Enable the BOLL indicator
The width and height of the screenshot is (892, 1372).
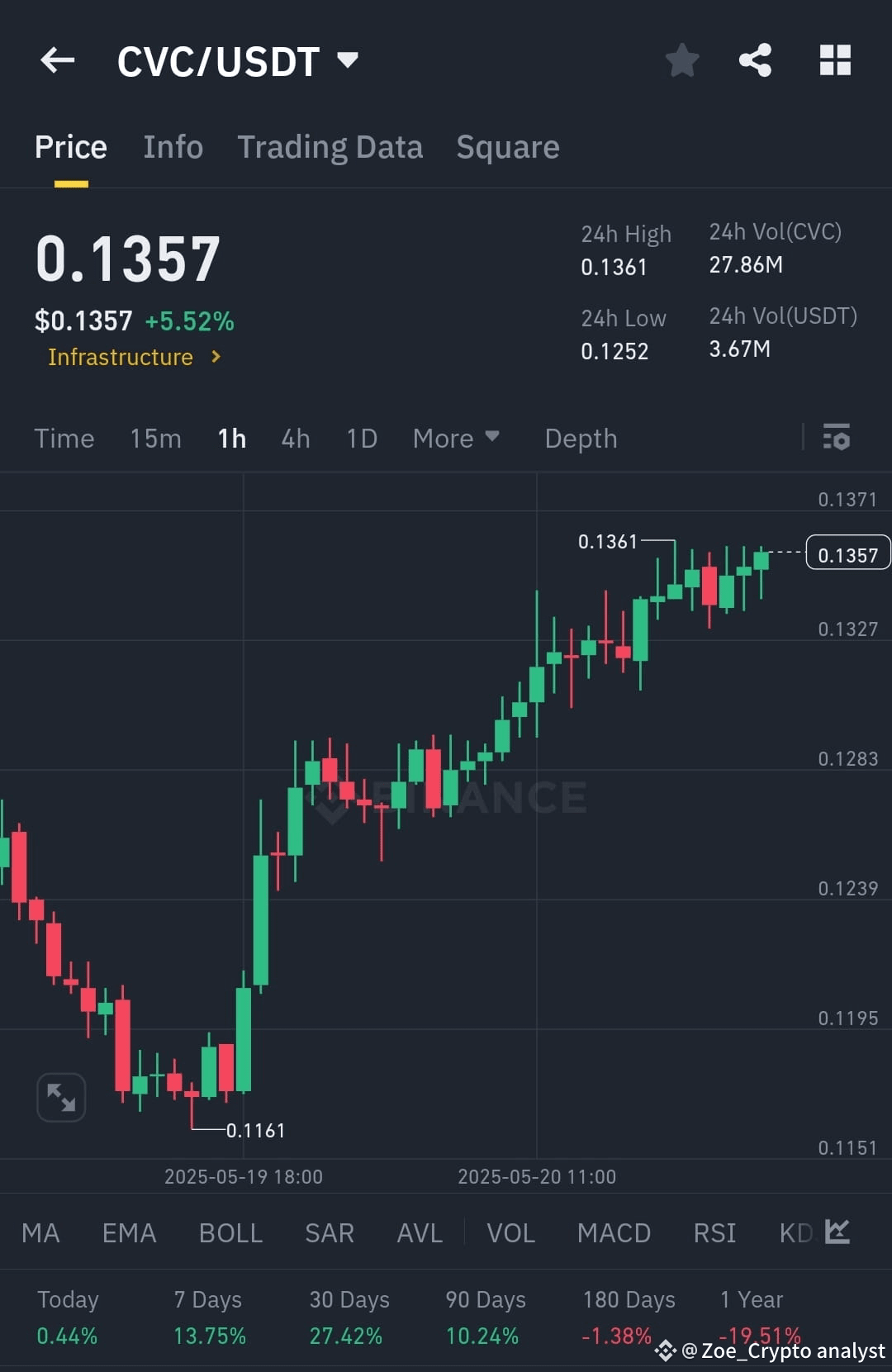(230, 1232)
